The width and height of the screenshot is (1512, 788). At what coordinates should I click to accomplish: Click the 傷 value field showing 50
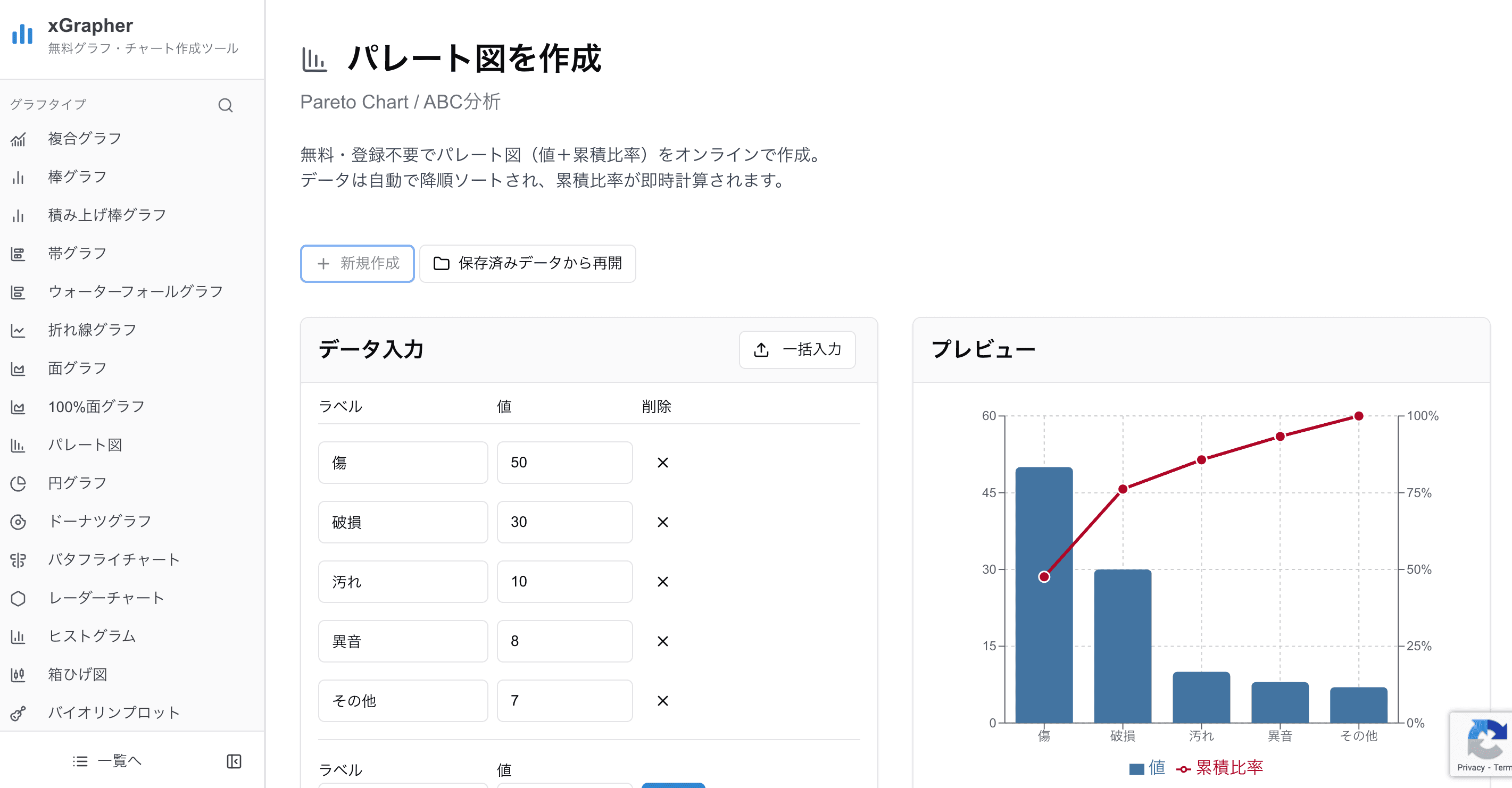[564, 463]
